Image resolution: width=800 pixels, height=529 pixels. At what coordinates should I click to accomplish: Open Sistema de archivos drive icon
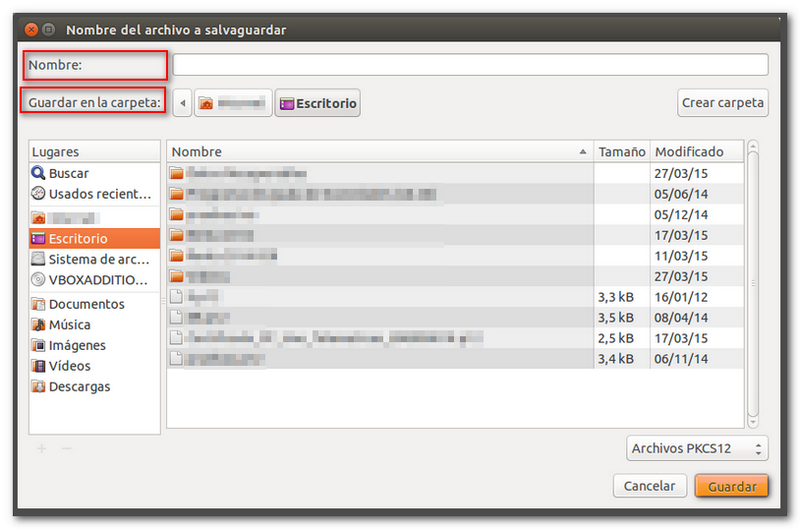pos(39,260)
